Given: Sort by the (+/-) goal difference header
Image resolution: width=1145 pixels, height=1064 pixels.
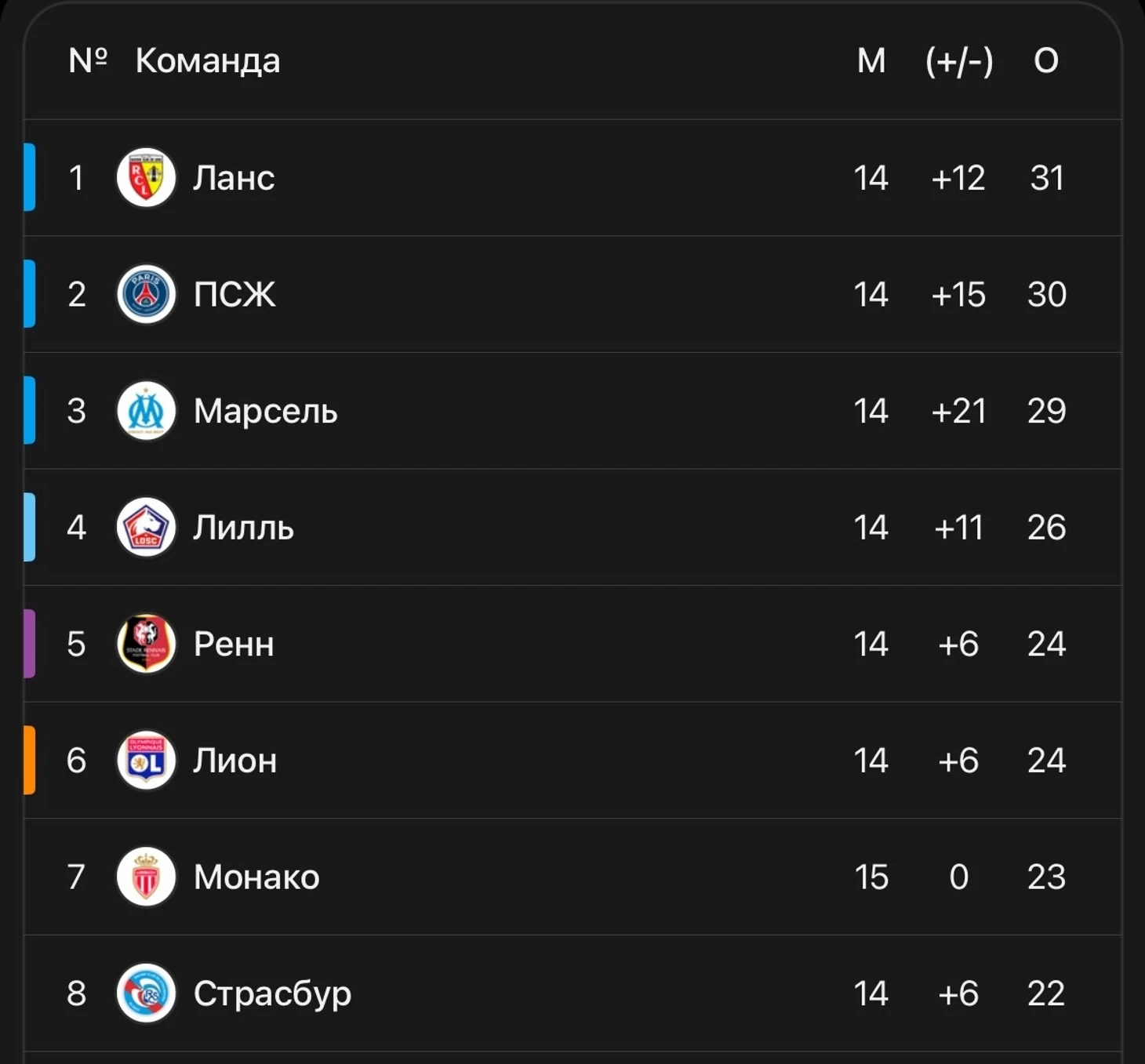Looking at the screenshot, I should point(958,60).
